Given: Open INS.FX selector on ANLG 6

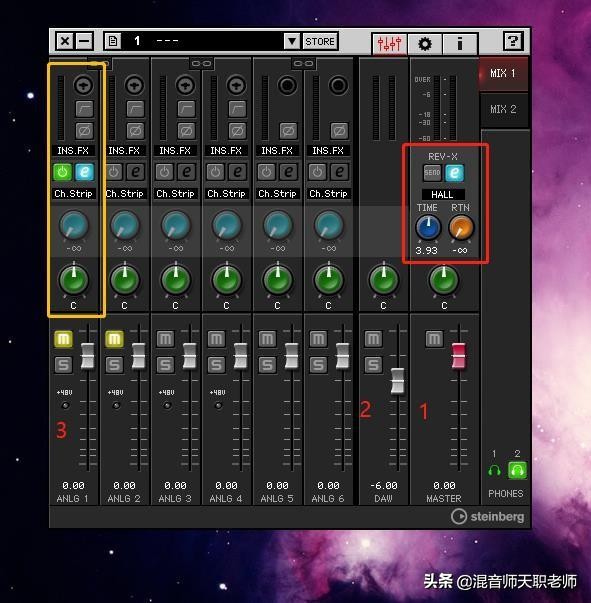Looking at the screenshot, I should (328, 150).
